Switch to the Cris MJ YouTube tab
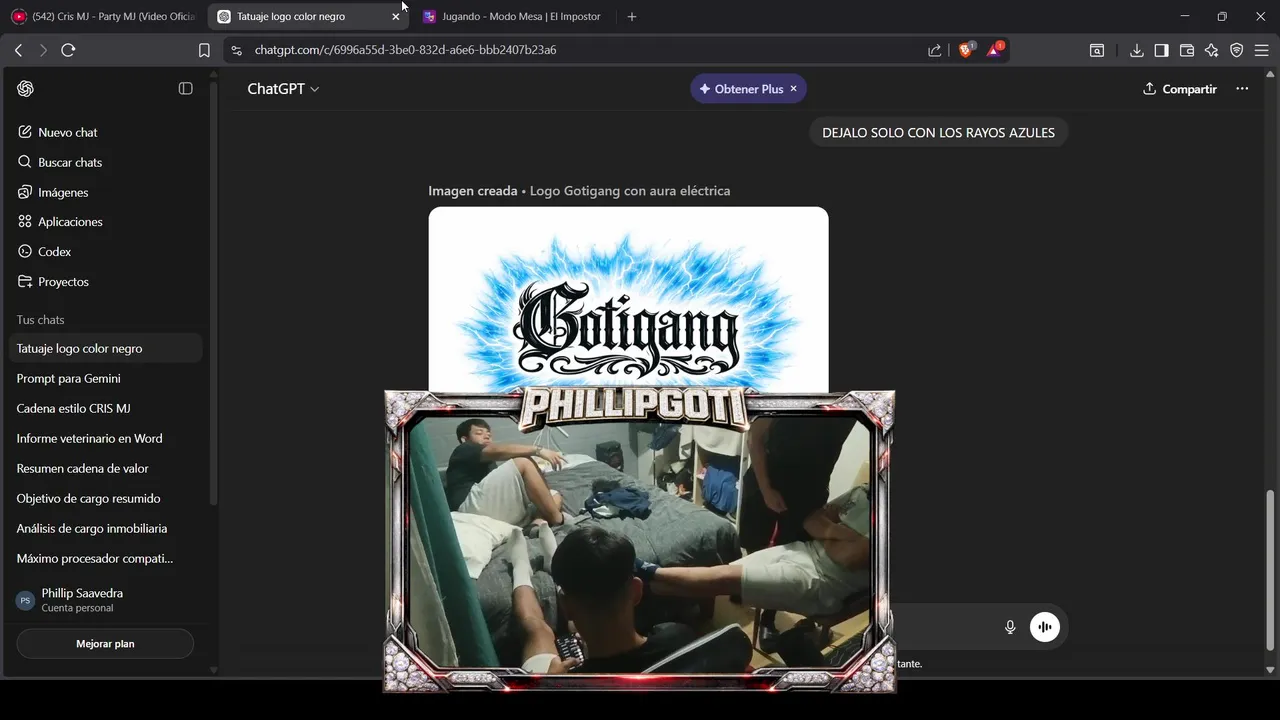The width and height of the screenshot is (1280, 720). pyautogui.click(x=103, y=17)
